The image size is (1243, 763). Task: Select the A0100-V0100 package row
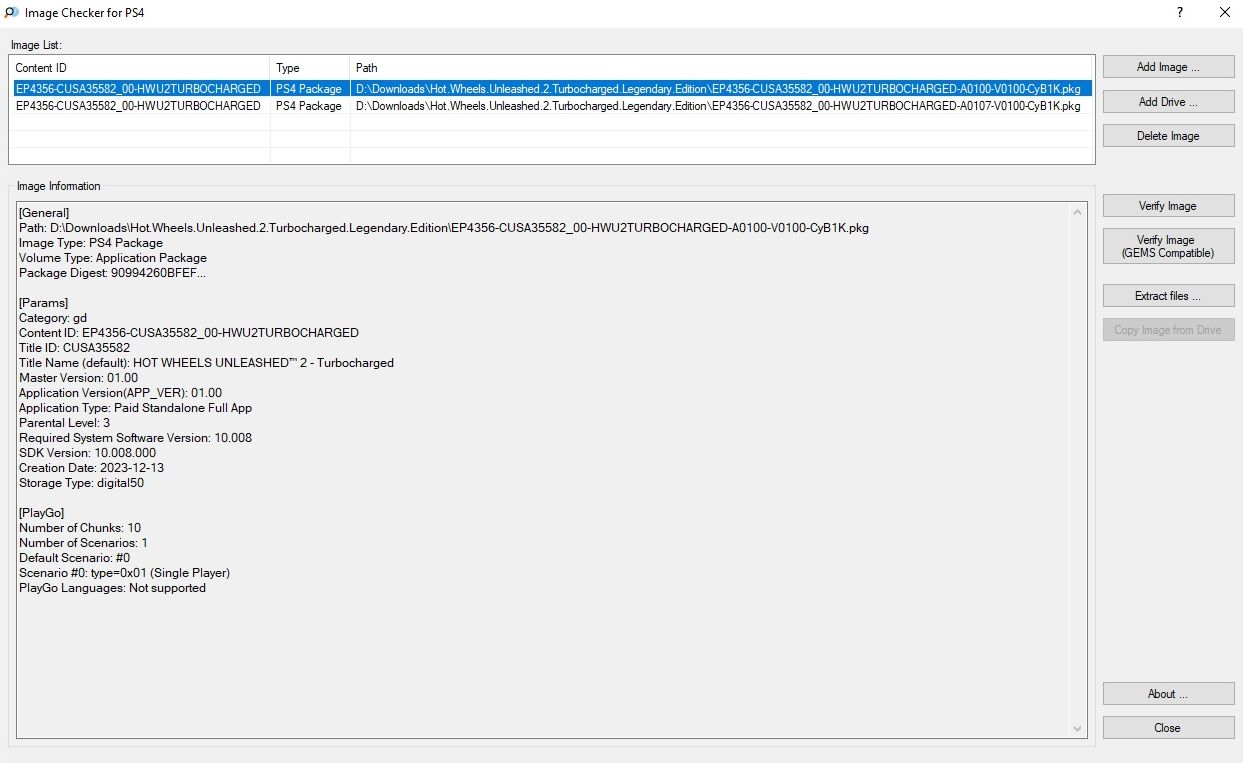551,89
